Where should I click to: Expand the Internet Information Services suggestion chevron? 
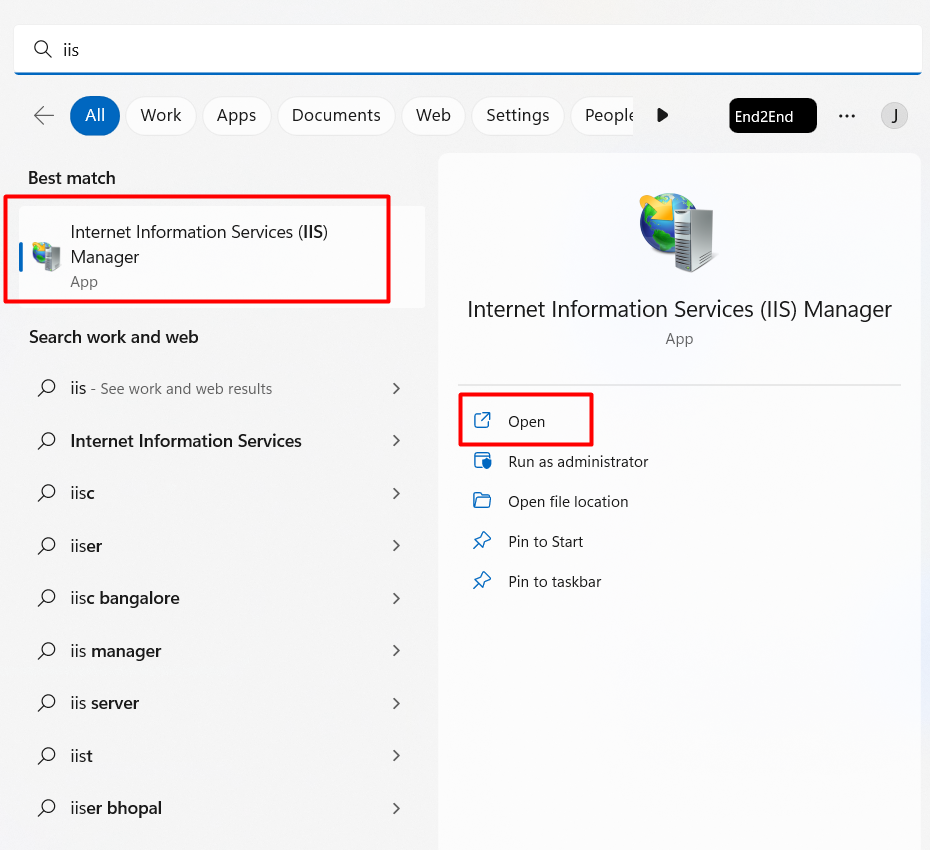(x=396, y=441)
